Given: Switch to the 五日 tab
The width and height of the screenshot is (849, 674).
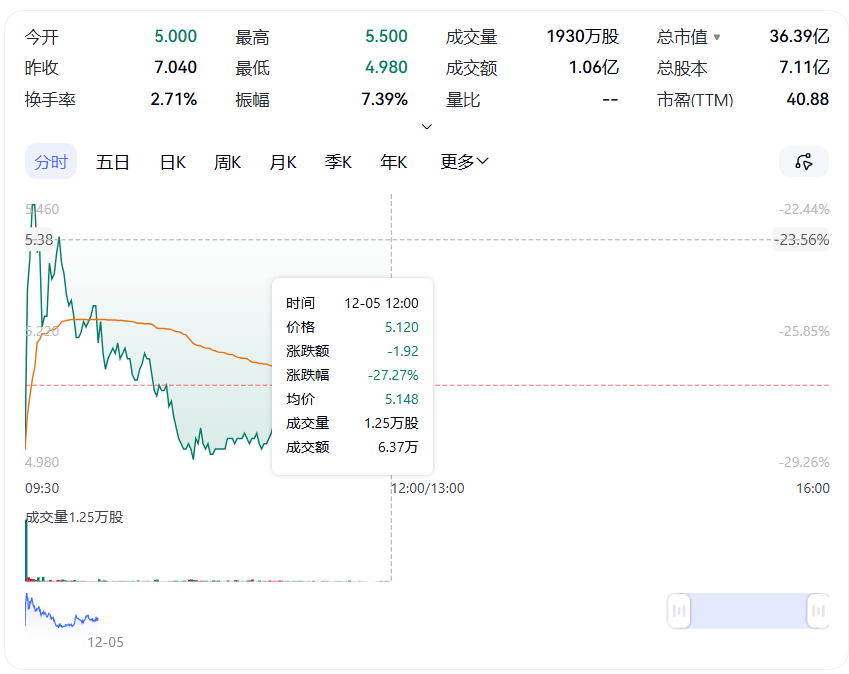Looking at the screenshot, I should pyautogui.click(x=113, y=162).
